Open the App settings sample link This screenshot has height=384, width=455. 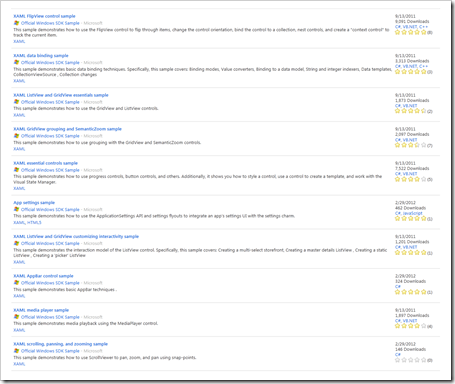(34, 202)
